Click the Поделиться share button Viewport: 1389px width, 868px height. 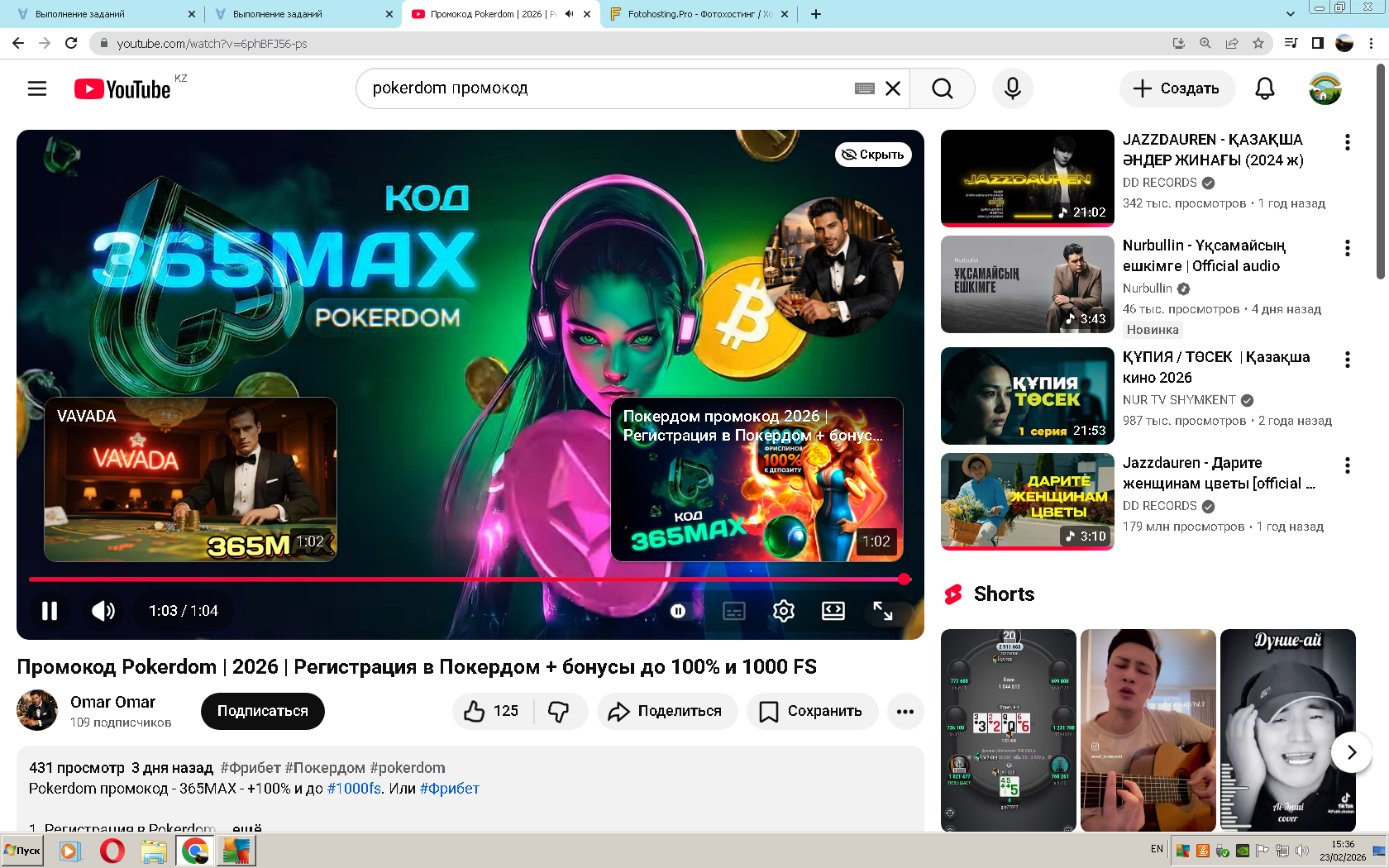[x=667, y=711]
